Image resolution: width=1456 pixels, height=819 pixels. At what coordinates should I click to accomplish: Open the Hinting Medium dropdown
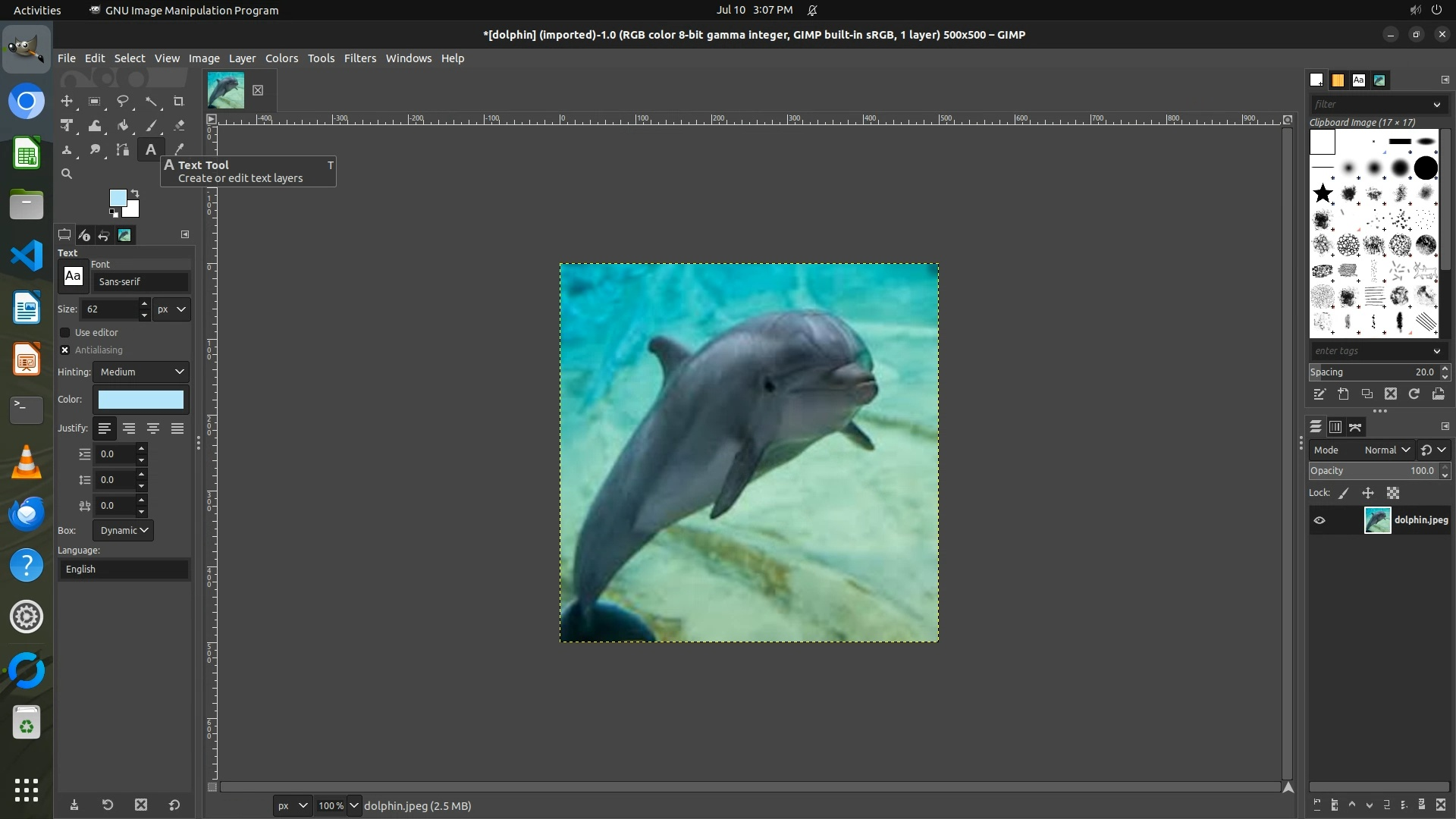[x=141, y=372]
